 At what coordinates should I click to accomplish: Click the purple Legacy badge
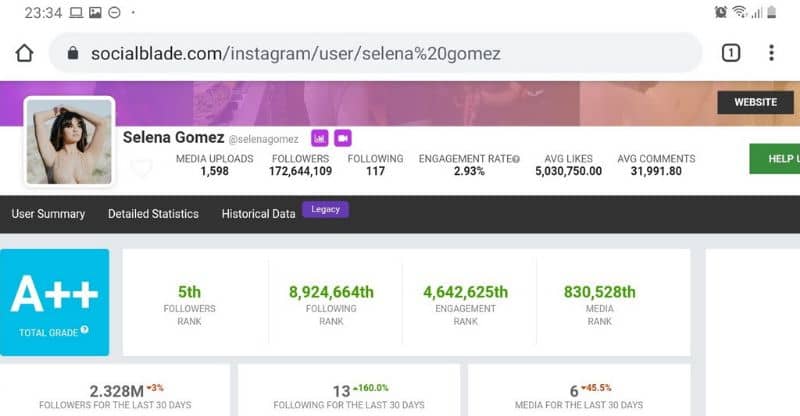[325, 209]
